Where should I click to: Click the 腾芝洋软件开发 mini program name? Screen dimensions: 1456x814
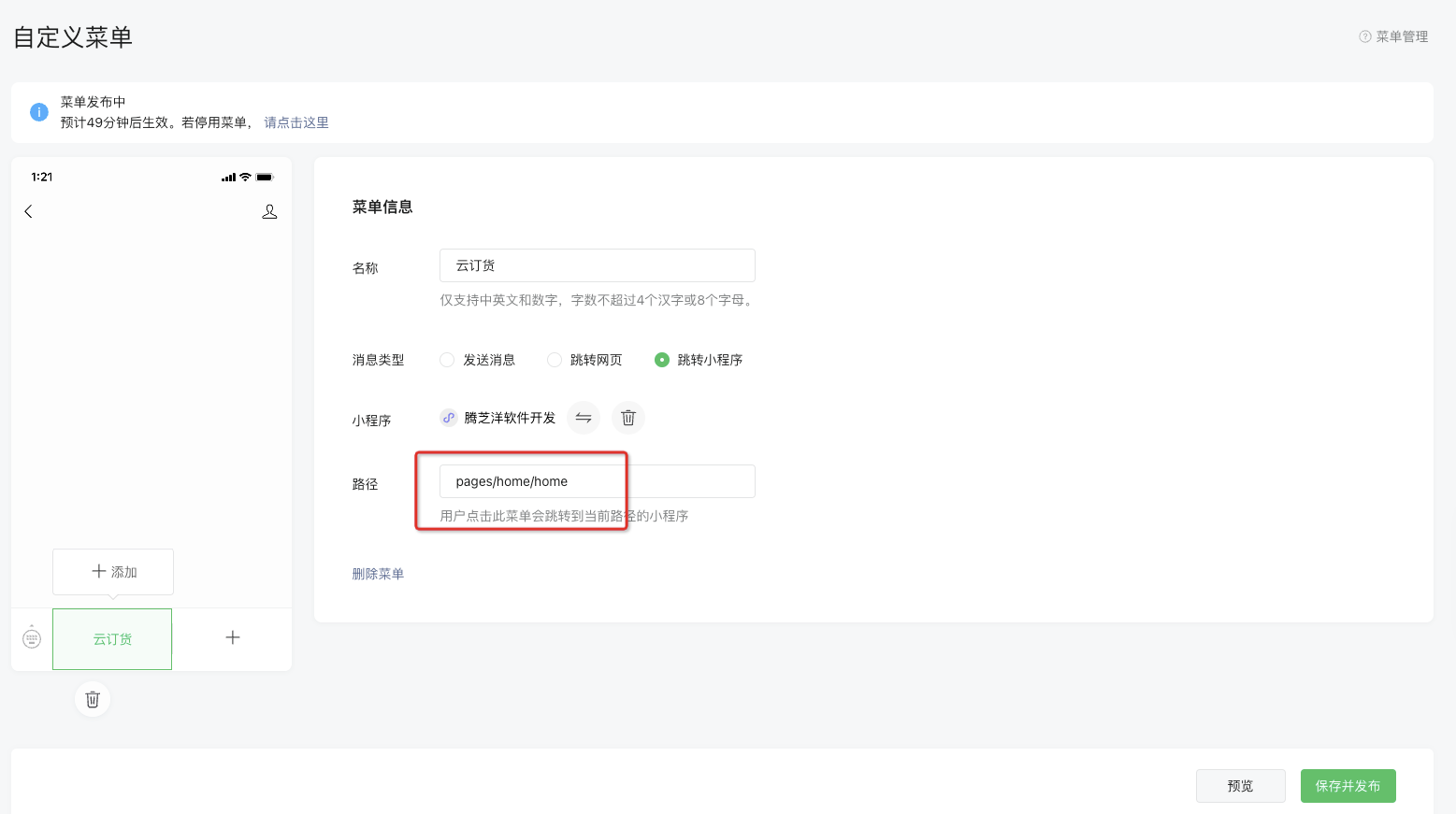tap(510, 418)
